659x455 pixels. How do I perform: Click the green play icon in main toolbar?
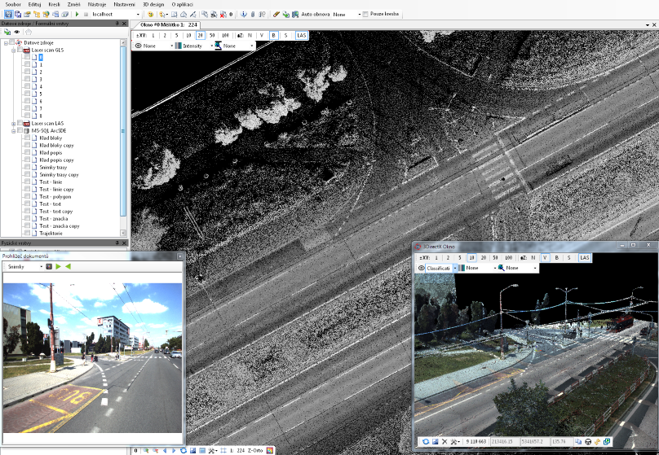[x=77, y=14]
